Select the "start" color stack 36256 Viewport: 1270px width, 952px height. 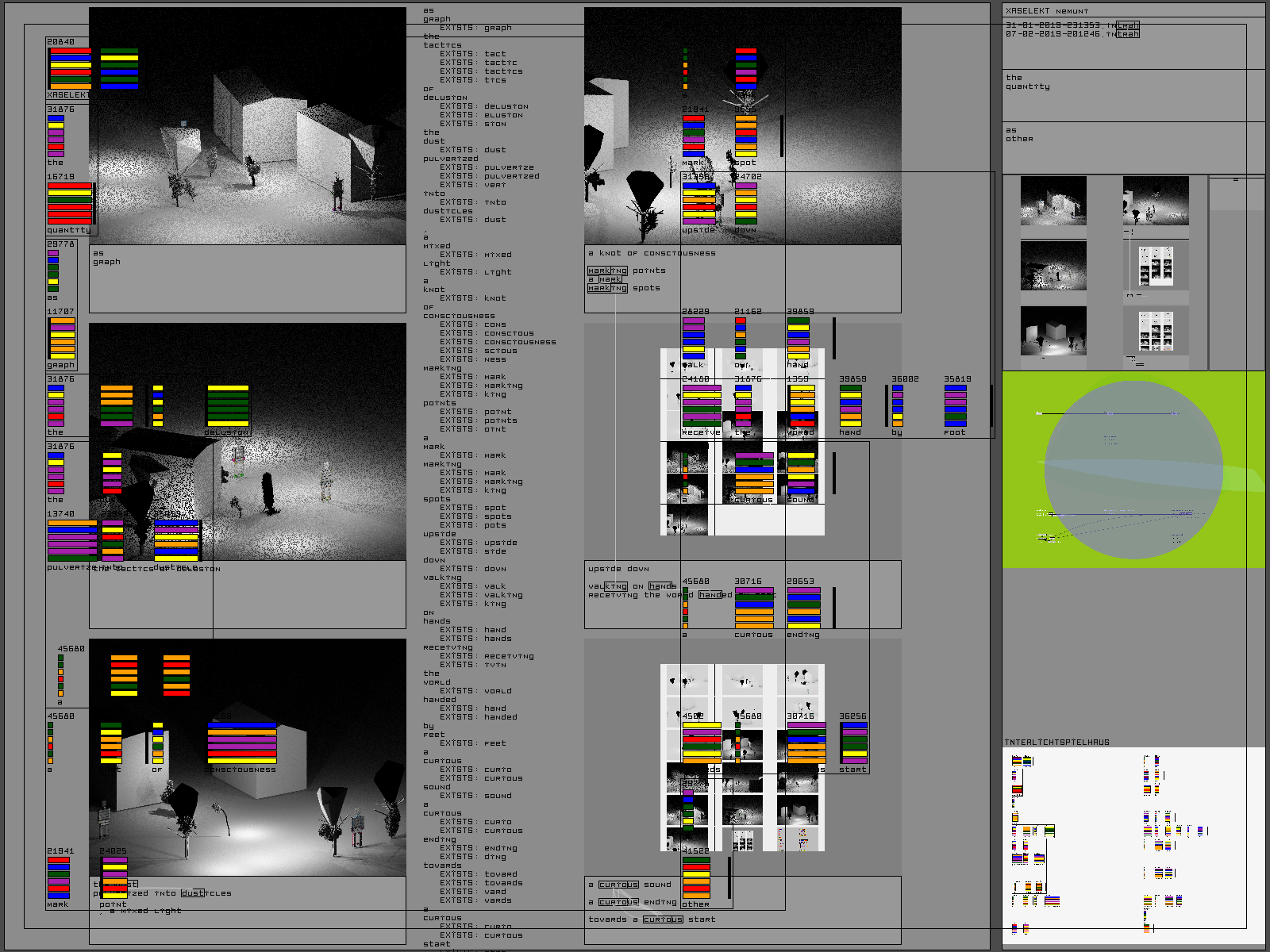pos(854,743)
